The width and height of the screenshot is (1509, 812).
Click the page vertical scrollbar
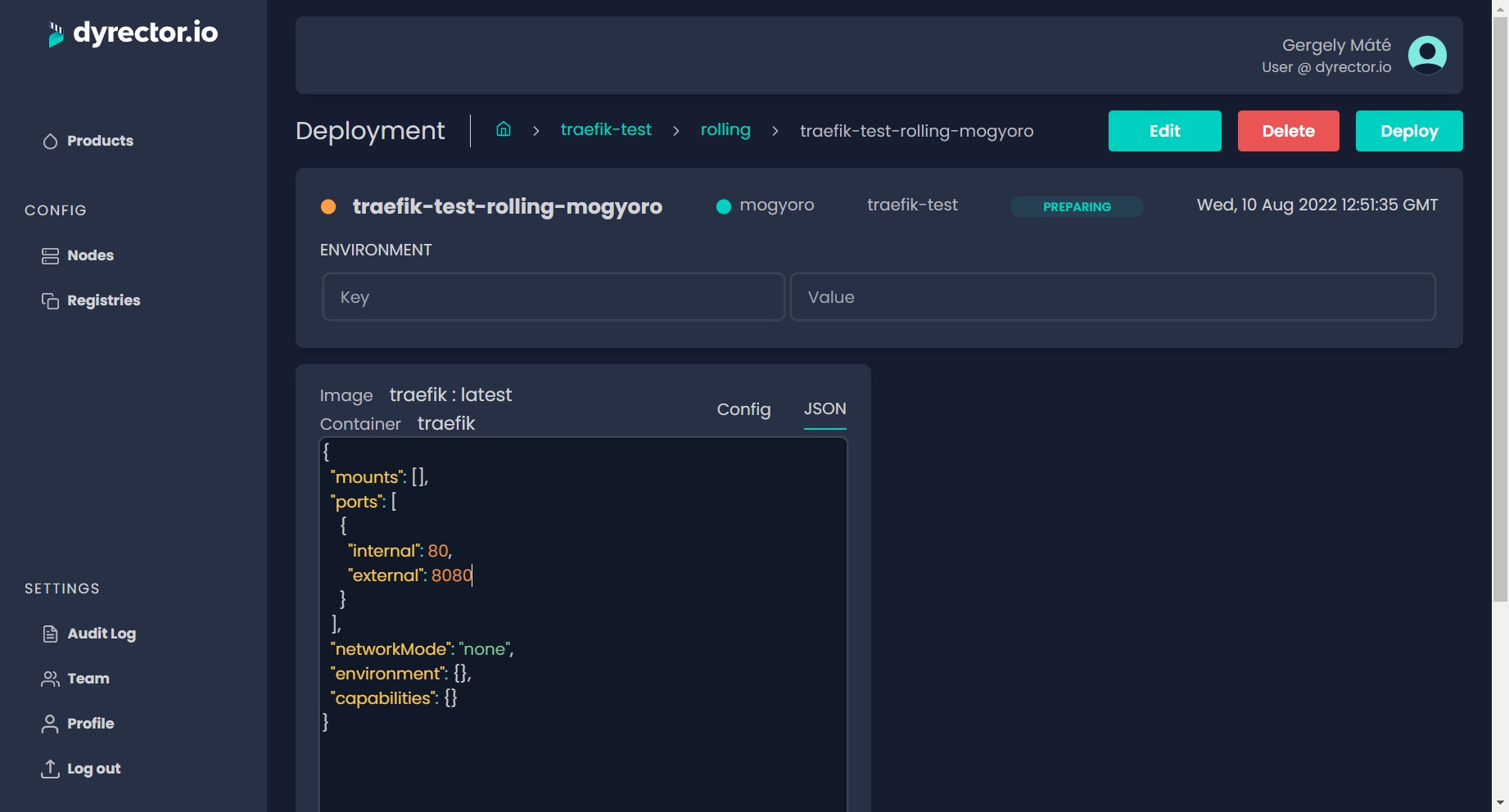click(x=1500, y=311)
